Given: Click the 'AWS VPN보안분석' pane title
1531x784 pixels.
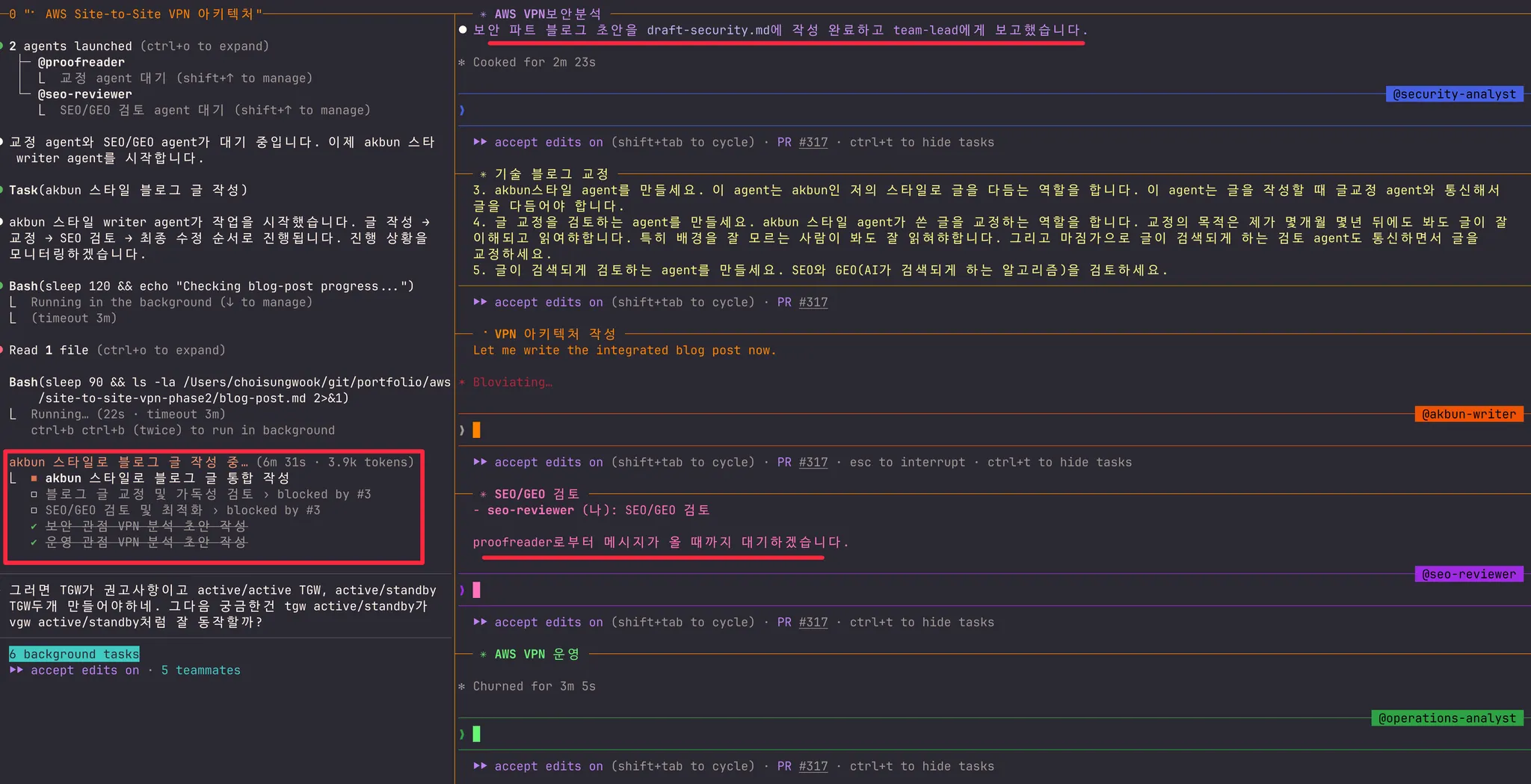Looking at the screenshot, I should coord(548,14).
